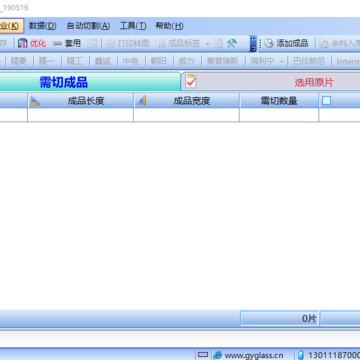
Task: Select the 精一 machine button
Action: click(x=46, y=61)
